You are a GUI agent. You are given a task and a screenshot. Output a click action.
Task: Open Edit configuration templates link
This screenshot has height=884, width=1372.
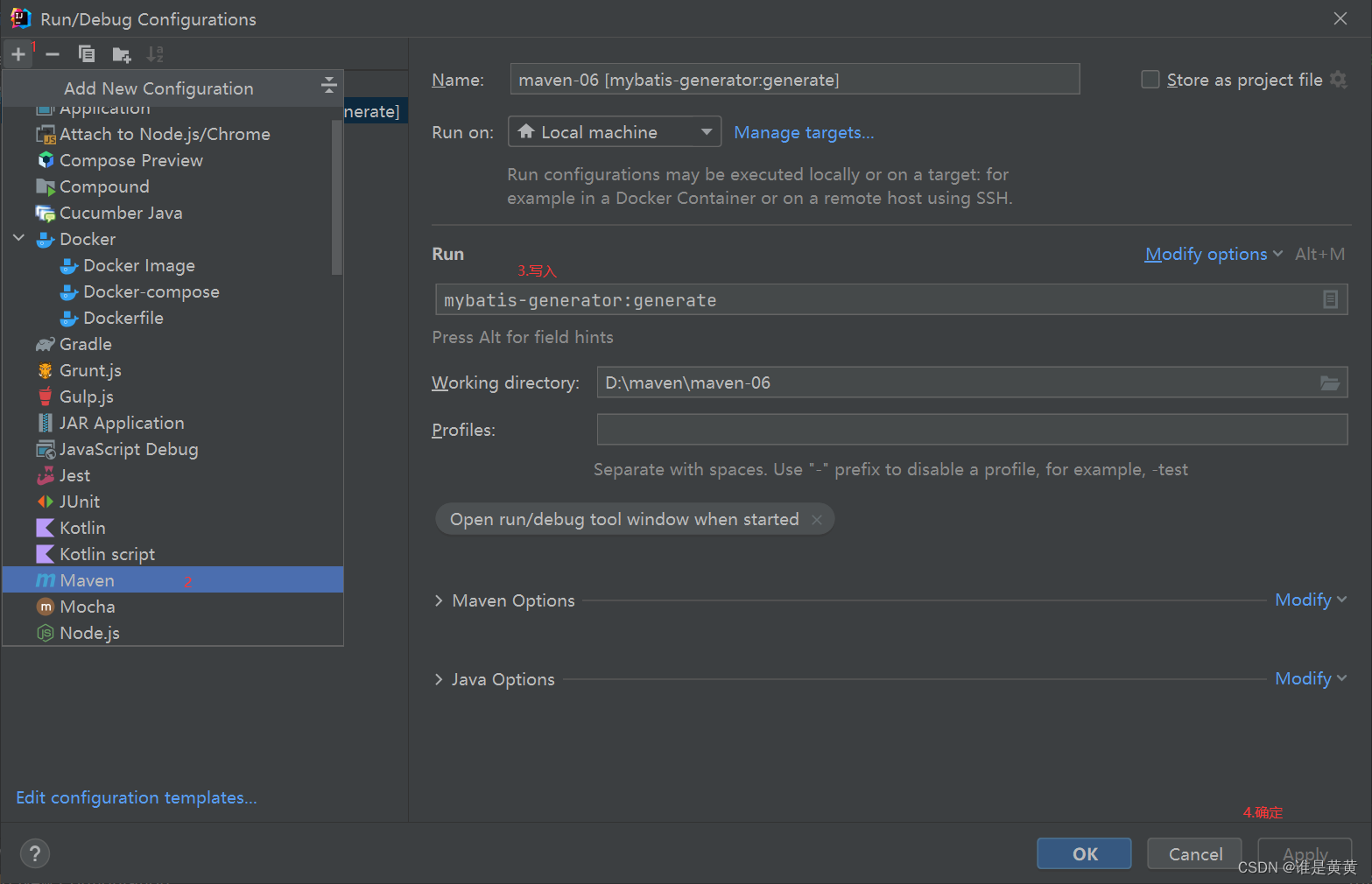137,797
